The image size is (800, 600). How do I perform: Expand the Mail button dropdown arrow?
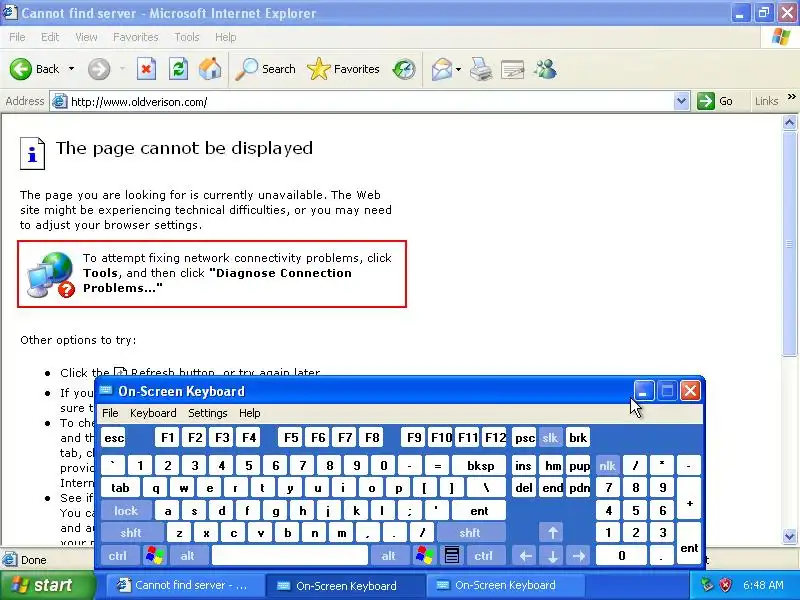click(x=458, y=69)
